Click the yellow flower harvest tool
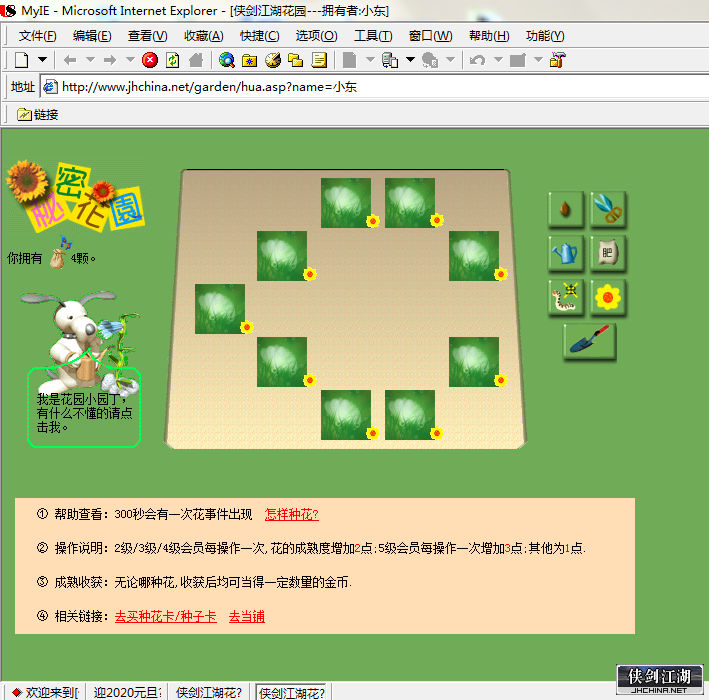 coord(608,297)
